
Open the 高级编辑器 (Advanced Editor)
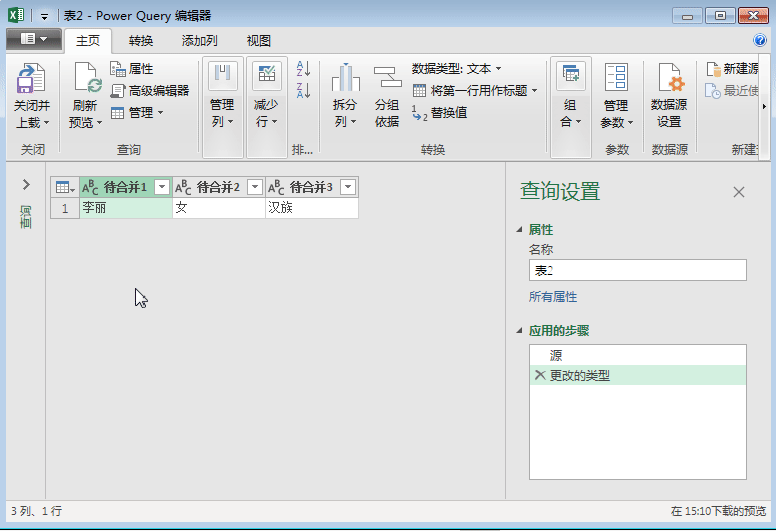pyautogui.click(x=150, y=90)
